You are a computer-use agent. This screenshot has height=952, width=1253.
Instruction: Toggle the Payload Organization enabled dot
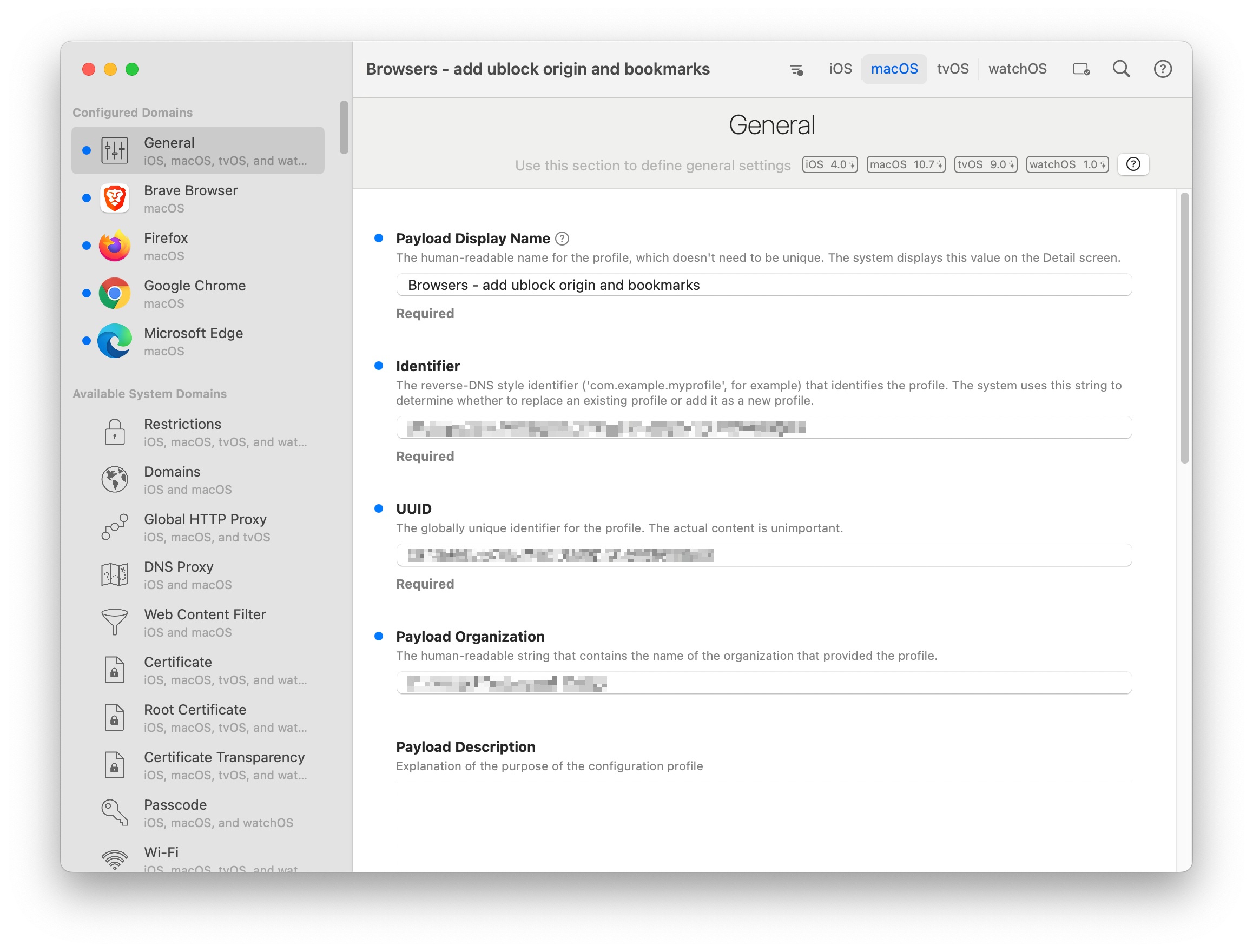(x=379, y=636)
